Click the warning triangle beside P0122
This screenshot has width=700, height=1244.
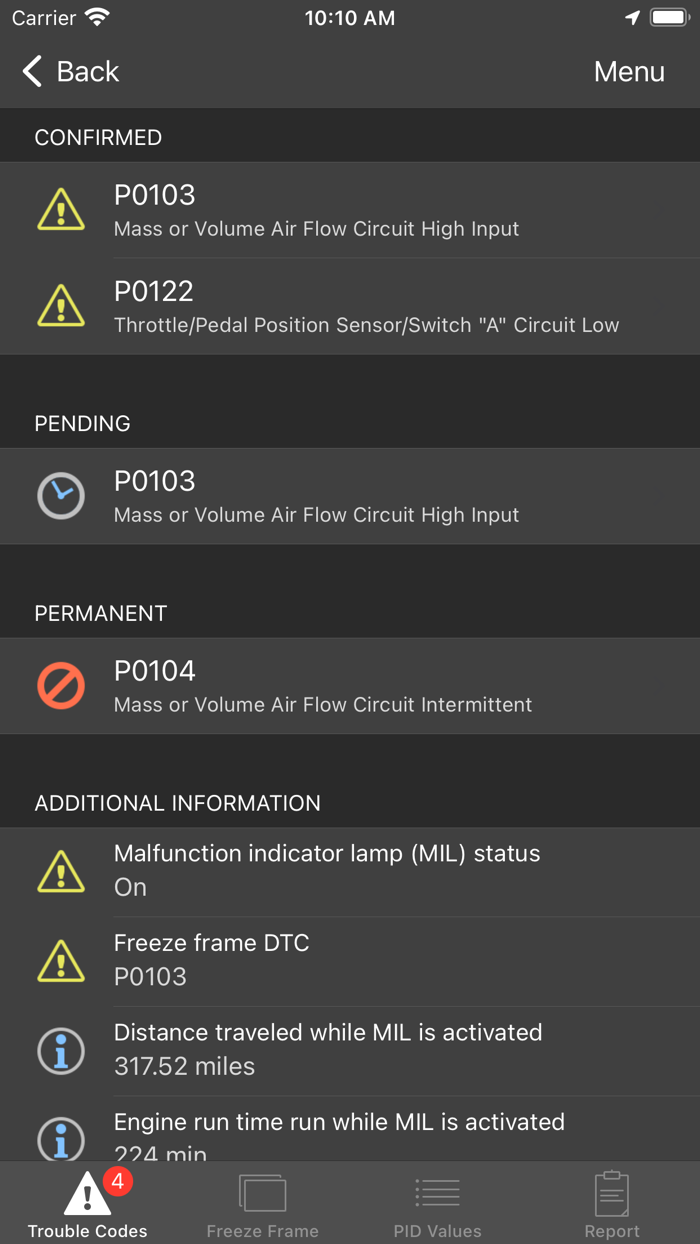(x=61, y=306)
